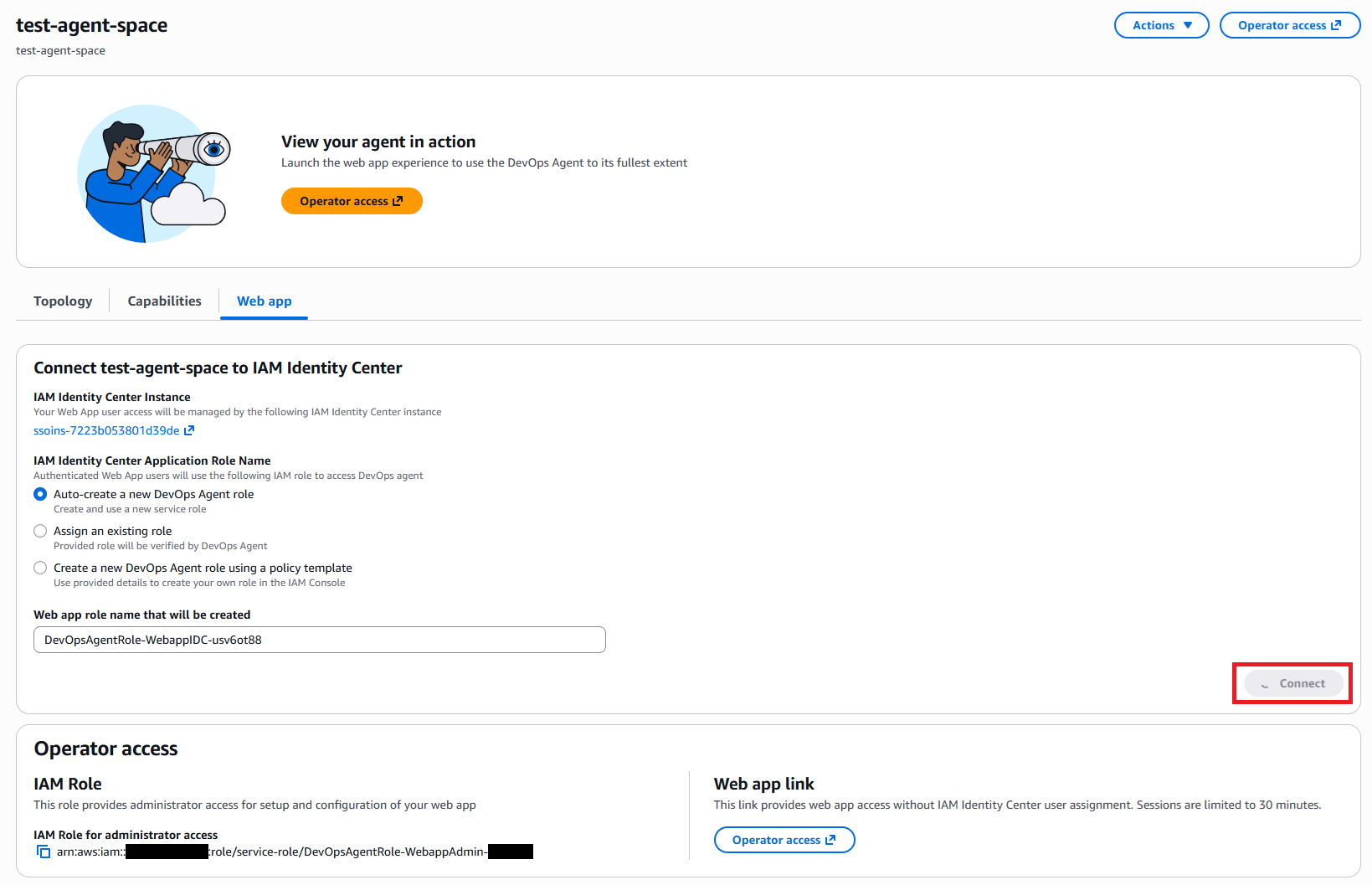1372x885 pixels.
Task: Click the loading spinner icon inside the Connect button
Action: click(1264, 683)
